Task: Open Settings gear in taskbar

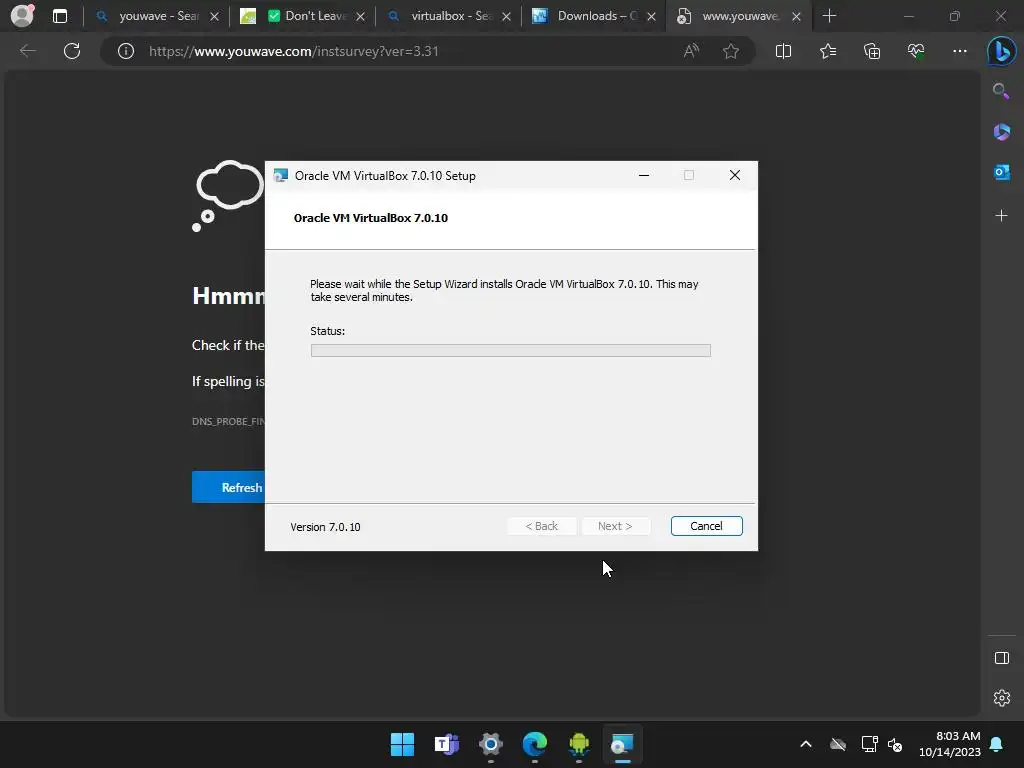Action: (490, 744)
